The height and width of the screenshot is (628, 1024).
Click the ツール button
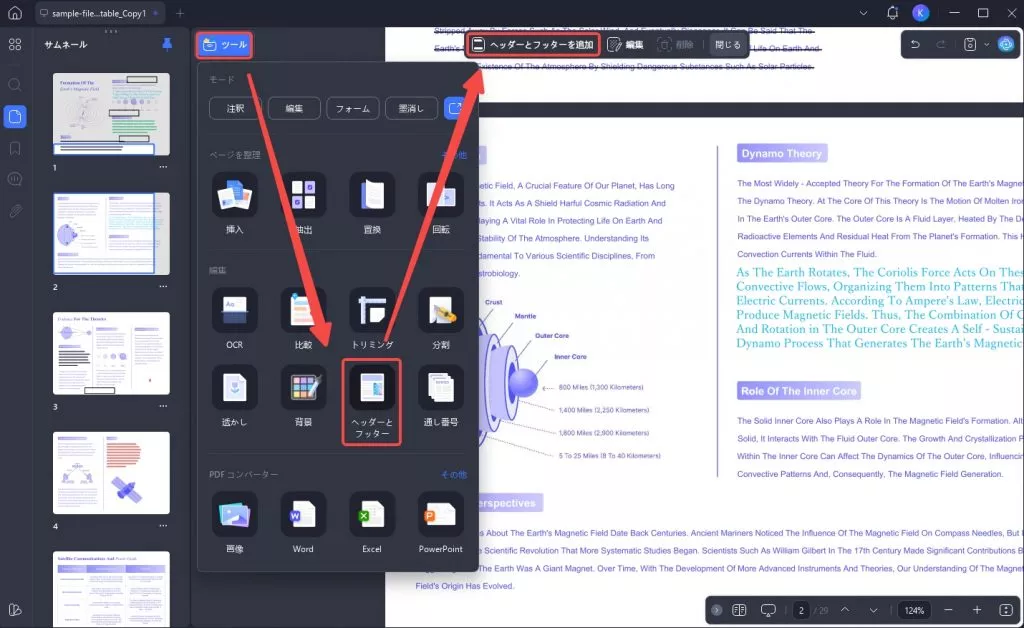click(224, 44)
